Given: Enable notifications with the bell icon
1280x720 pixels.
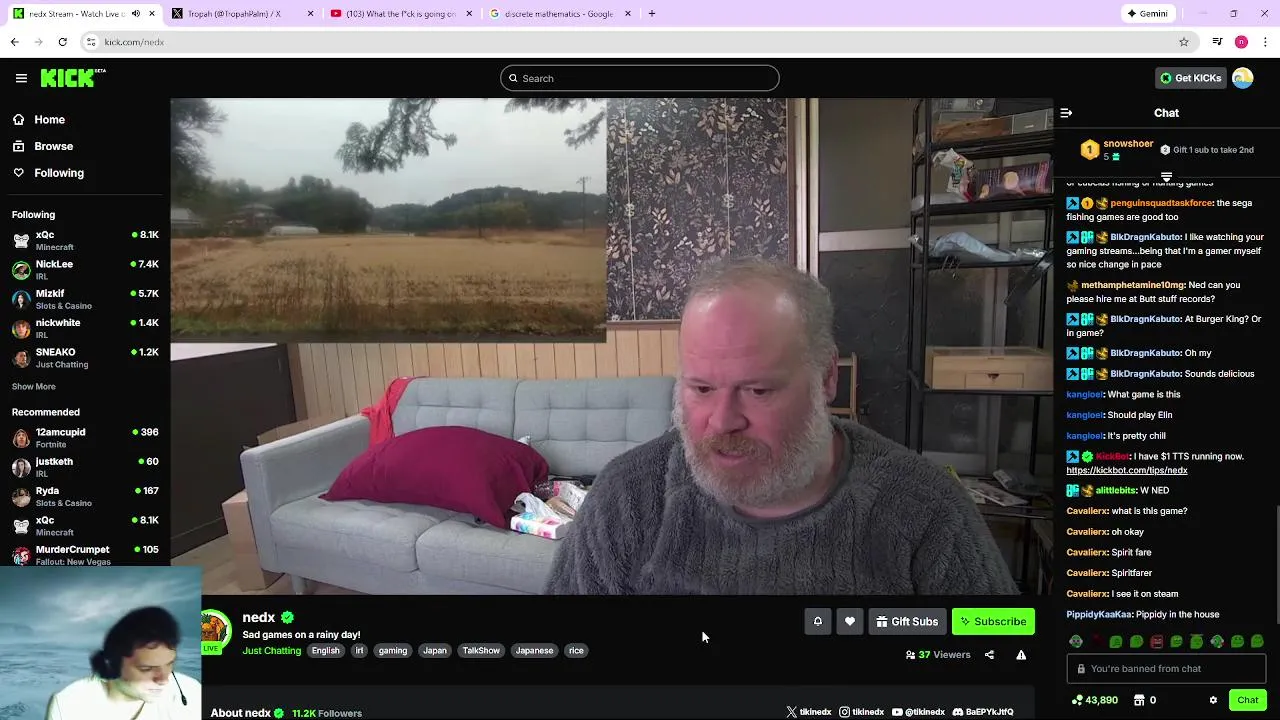Looking at the screenshot, I should pyautogui.click(x=817, y=622).
